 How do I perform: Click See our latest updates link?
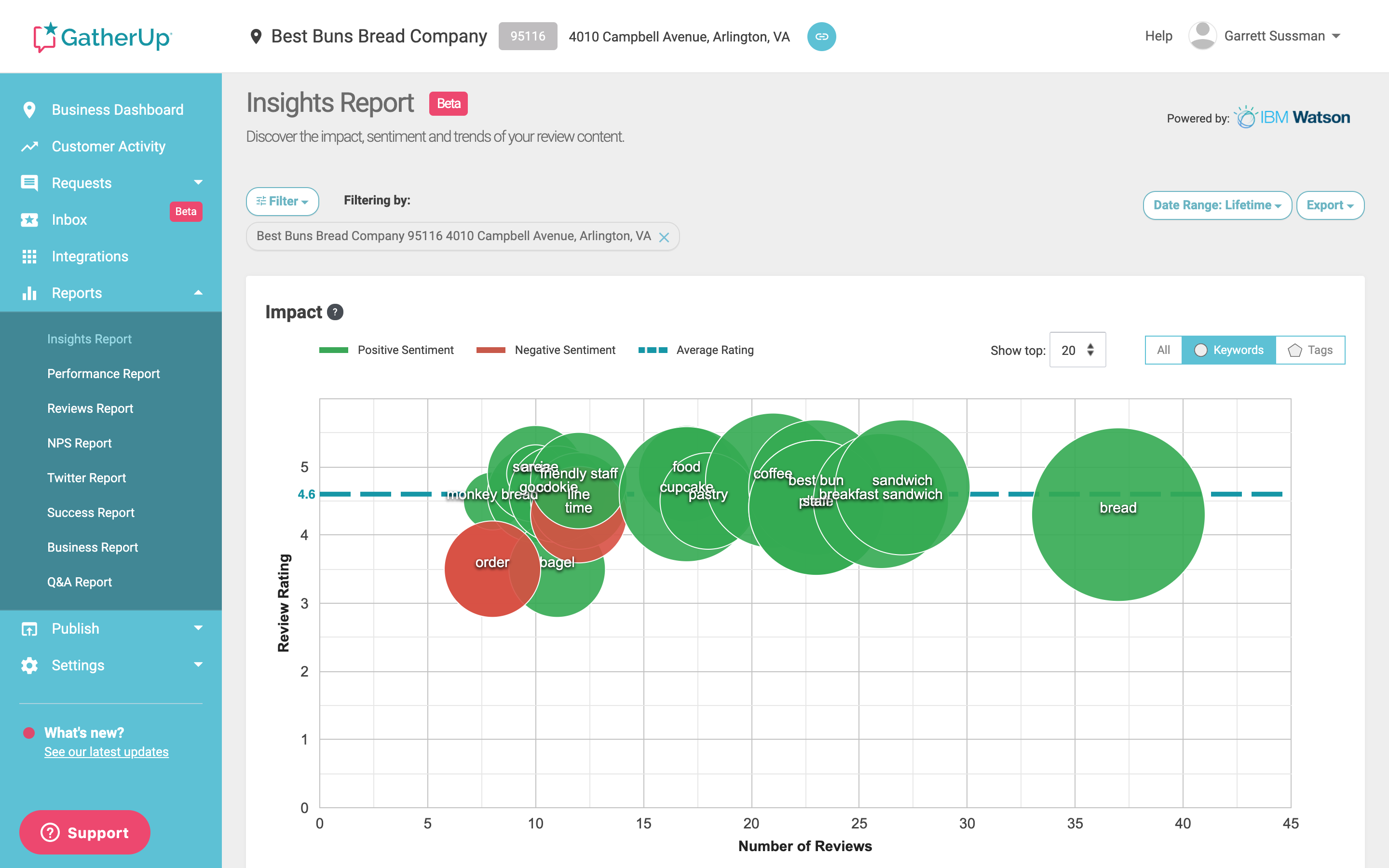tap(106, 752)
